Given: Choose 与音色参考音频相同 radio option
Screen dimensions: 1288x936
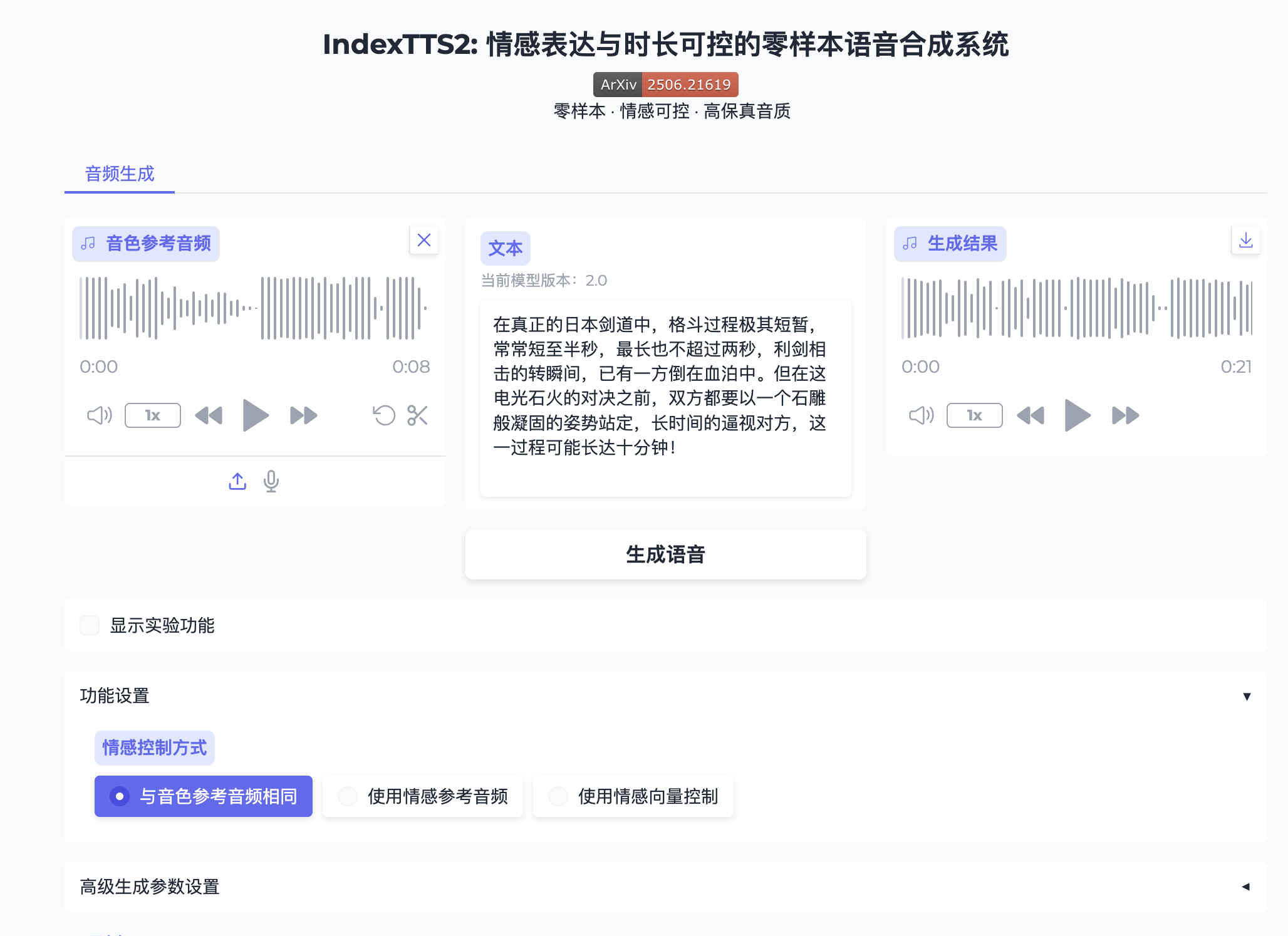Looking at the screenshot, I should click(x=120, y=796).
